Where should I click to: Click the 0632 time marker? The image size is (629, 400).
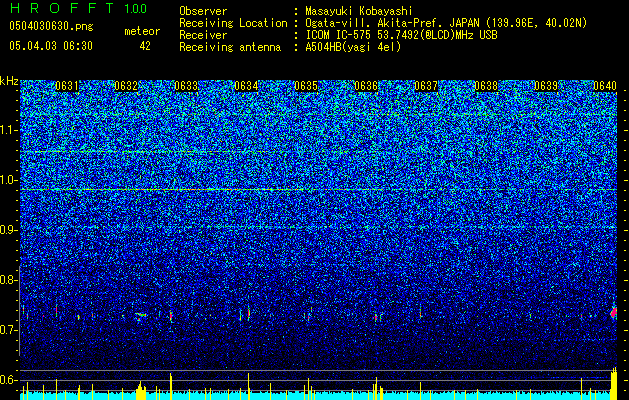pos(126,86)
